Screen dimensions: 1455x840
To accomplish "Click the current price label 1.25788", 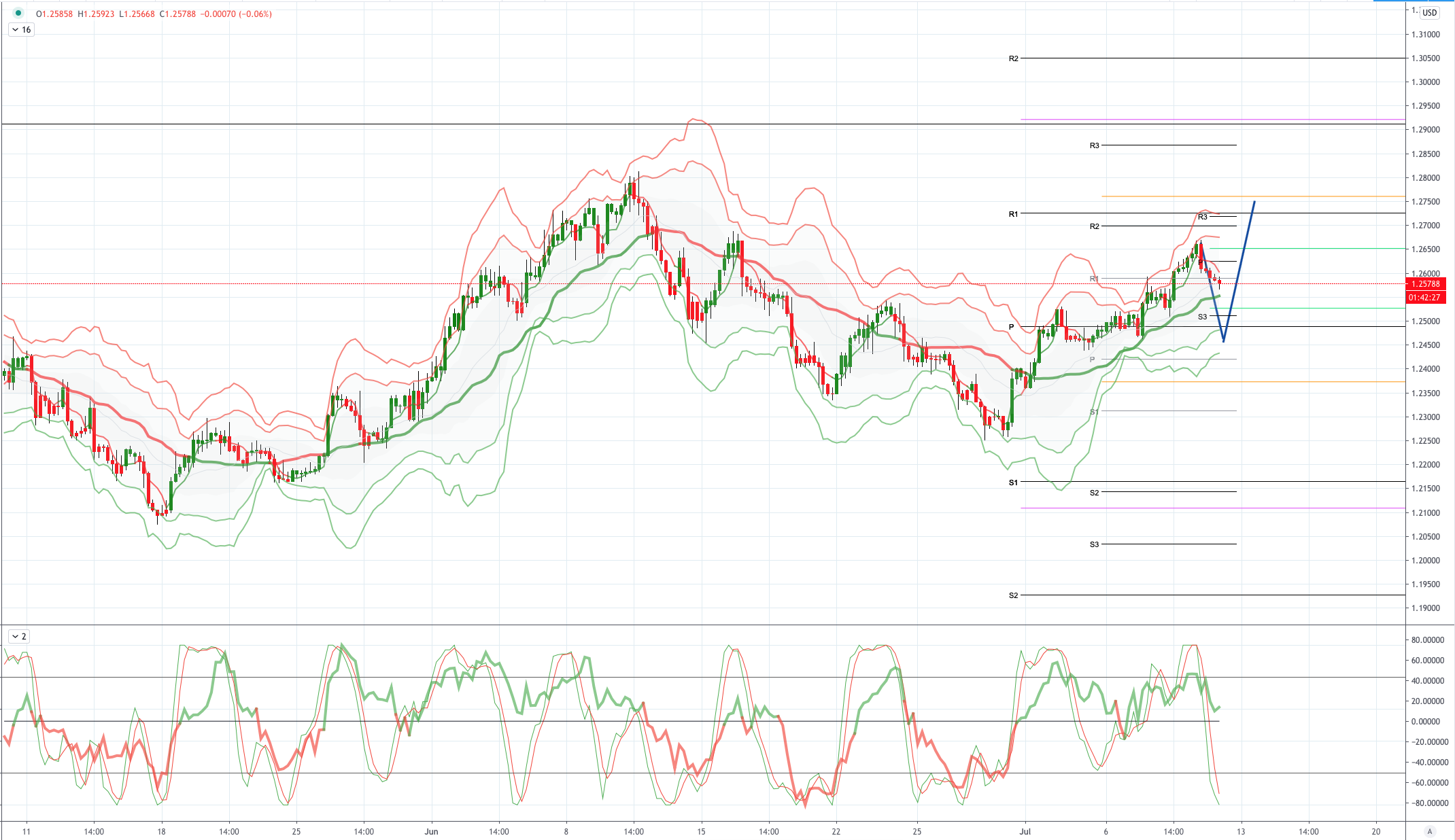I will click(x=1426, y=284).
